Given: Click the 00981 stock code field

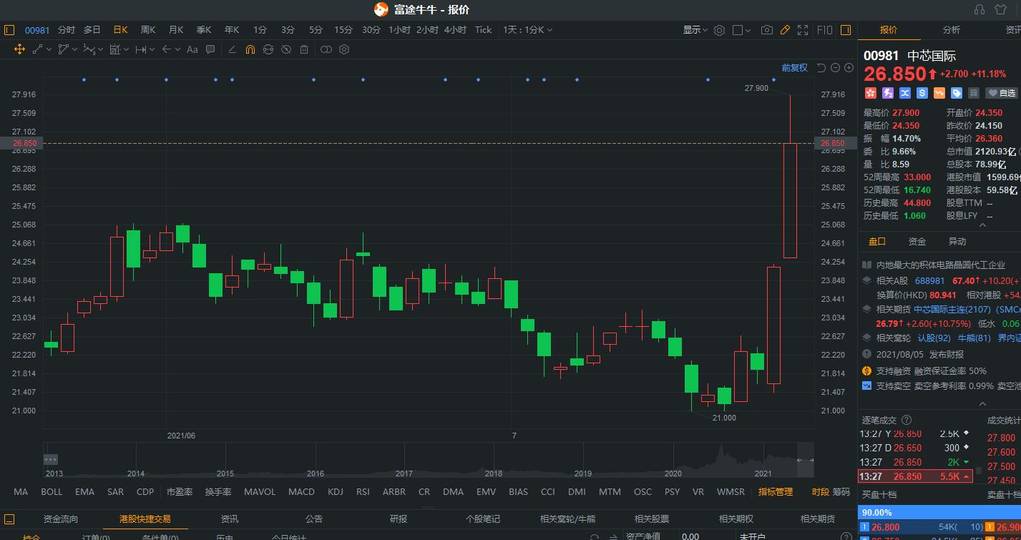Looking at the screenshot, I should click(36, 30).
